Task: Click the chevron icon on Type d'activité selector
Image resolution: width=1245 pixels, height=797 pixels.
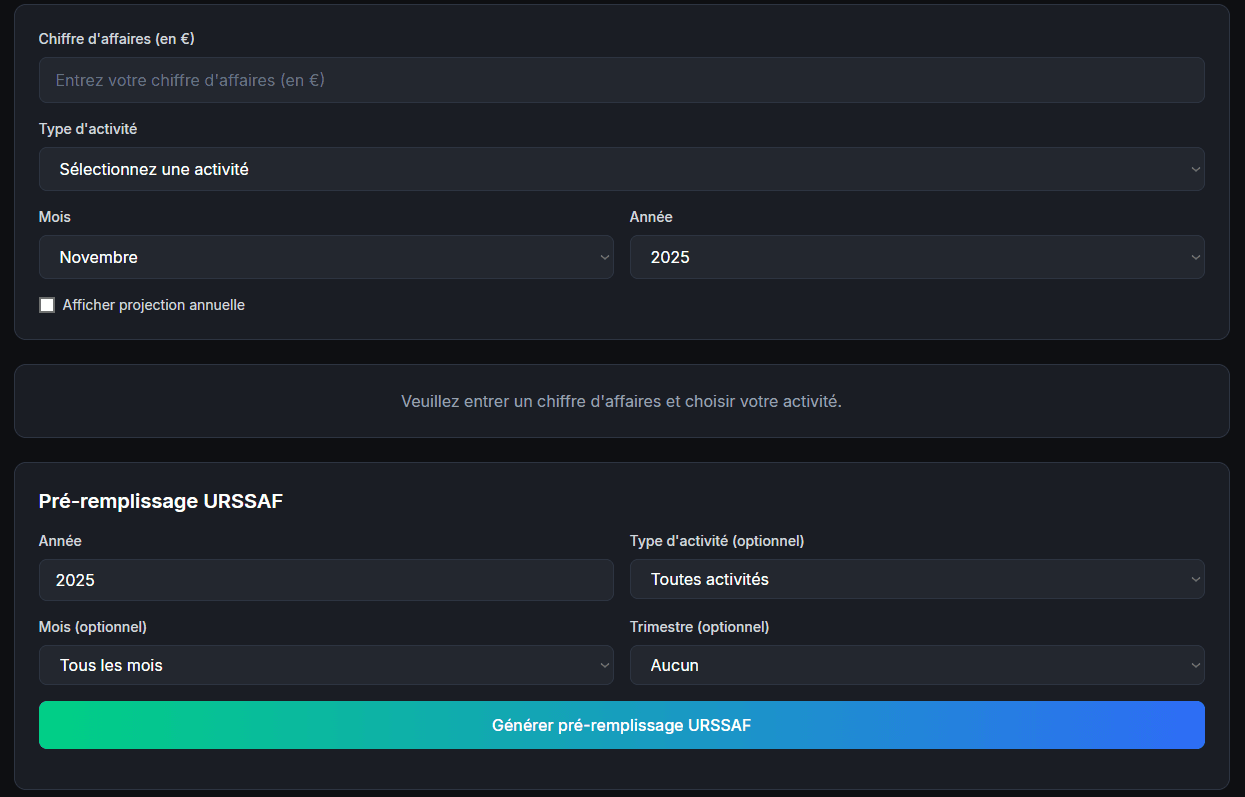Action: pos(1194,168)
